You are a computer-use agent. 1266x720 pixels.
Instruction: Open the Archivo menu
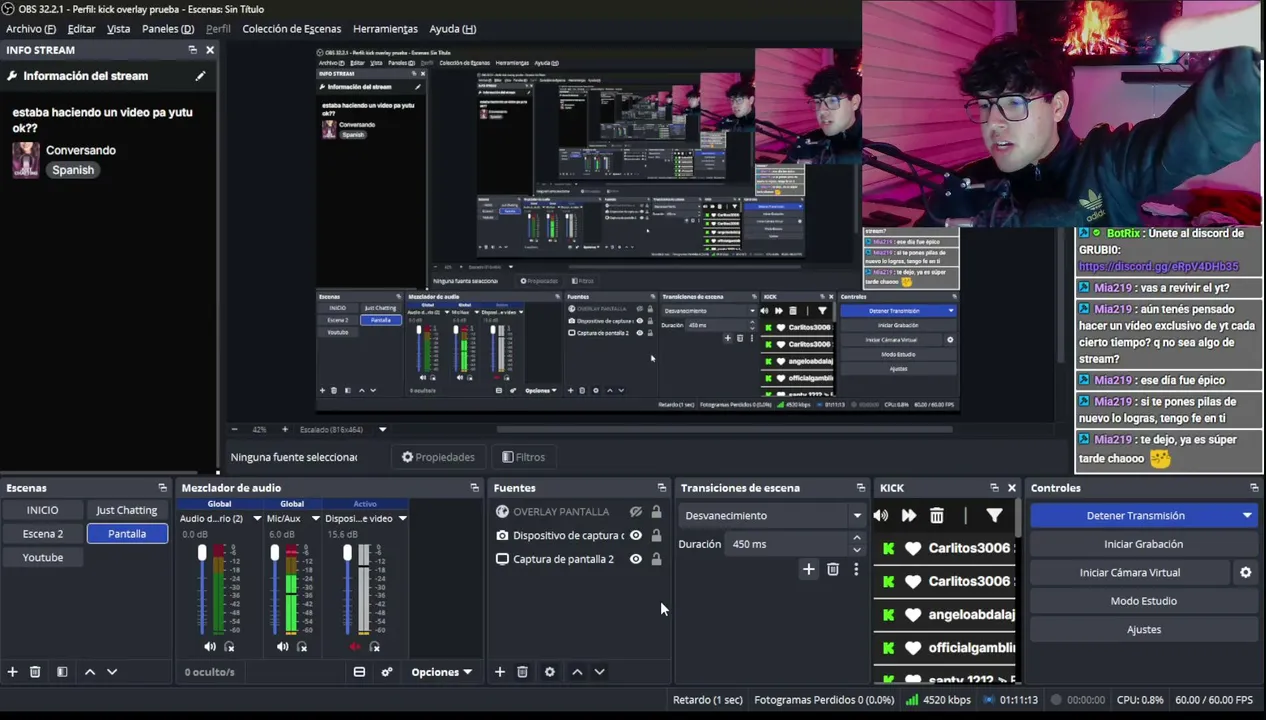click(31, 29)
